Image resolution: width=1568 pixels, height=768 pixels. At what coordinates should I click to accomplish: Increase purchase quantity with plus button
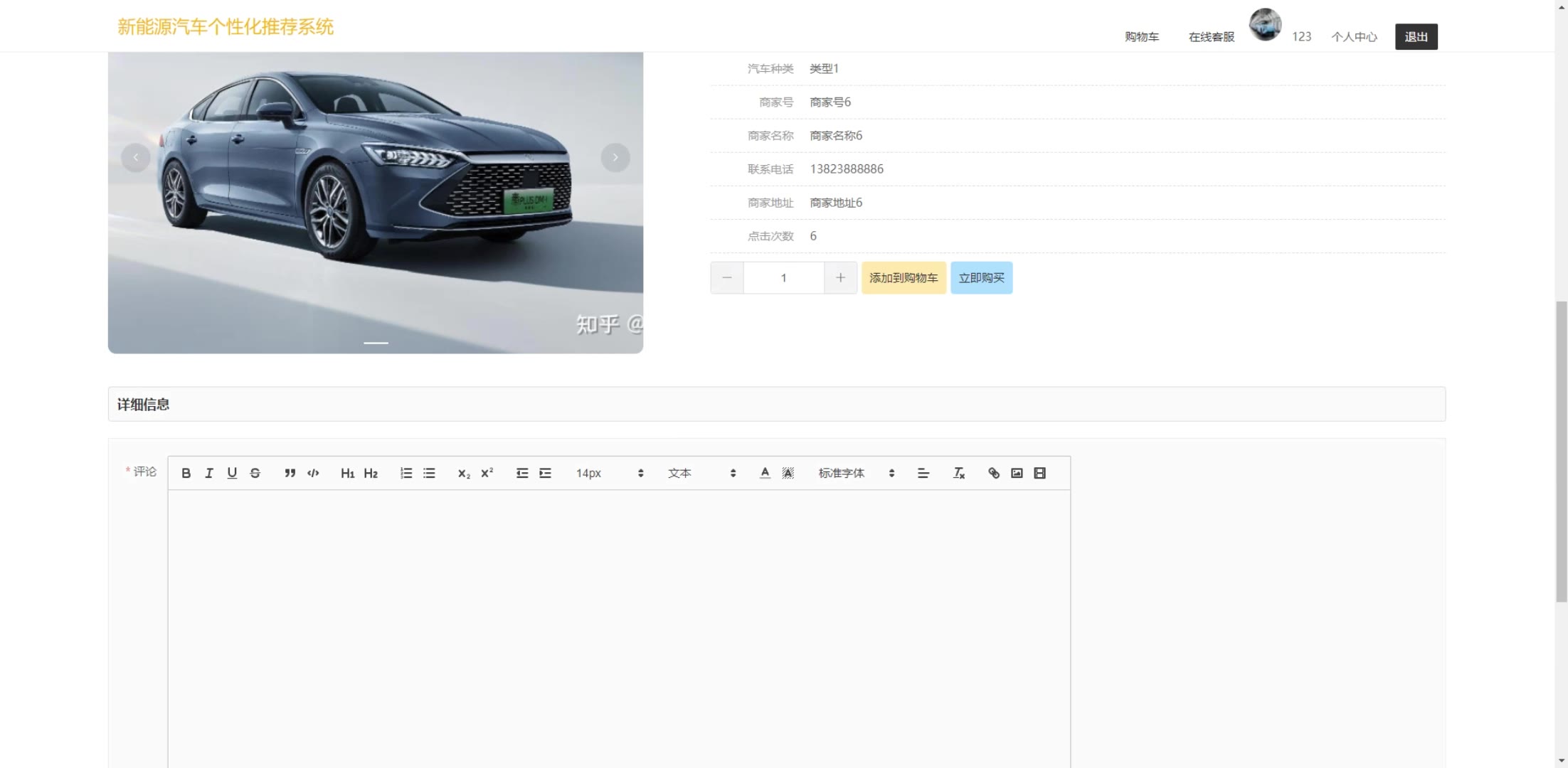(840, 277)
